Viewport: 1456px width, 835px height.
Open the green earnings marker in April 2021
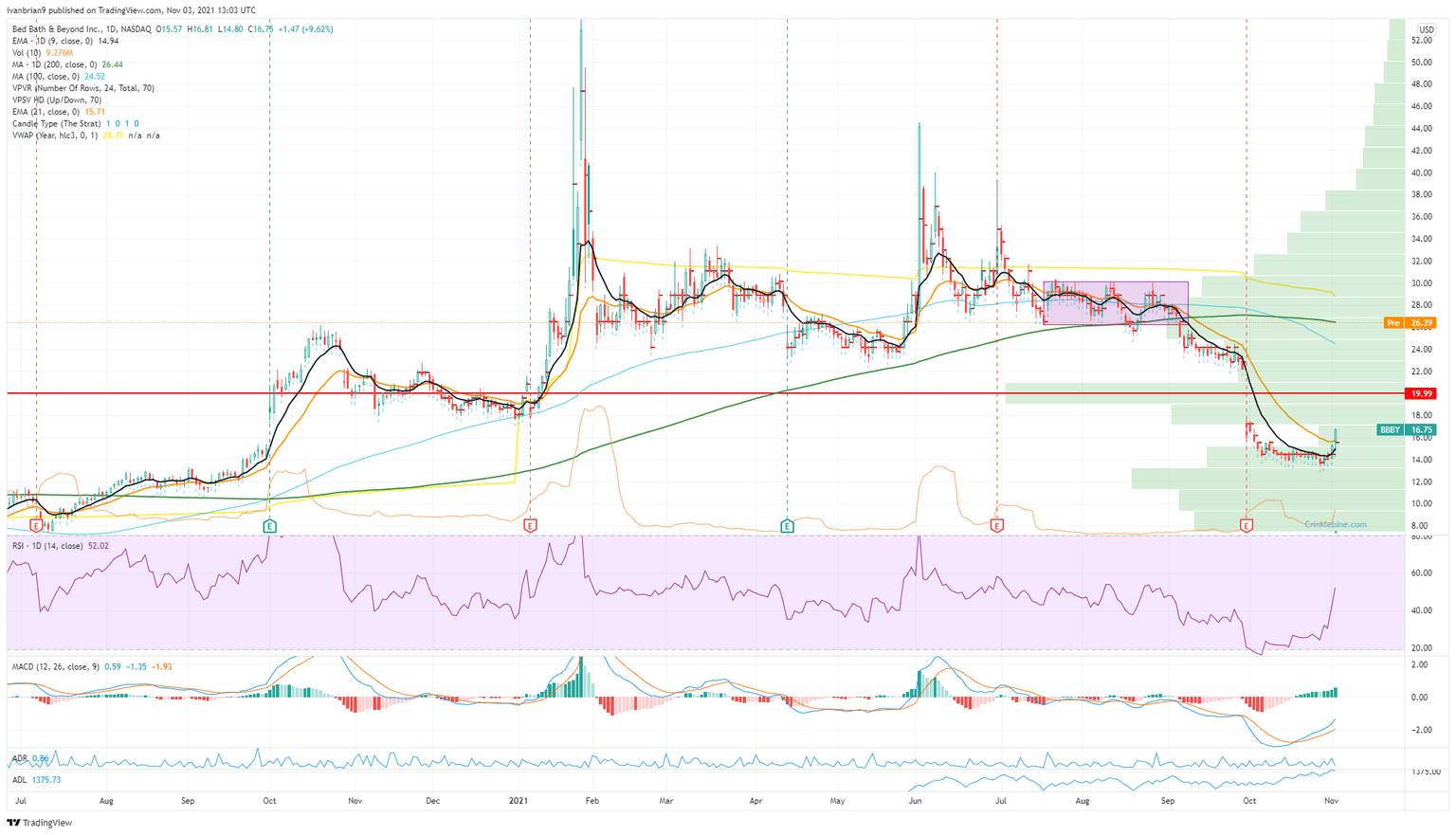tap(787, 525)
